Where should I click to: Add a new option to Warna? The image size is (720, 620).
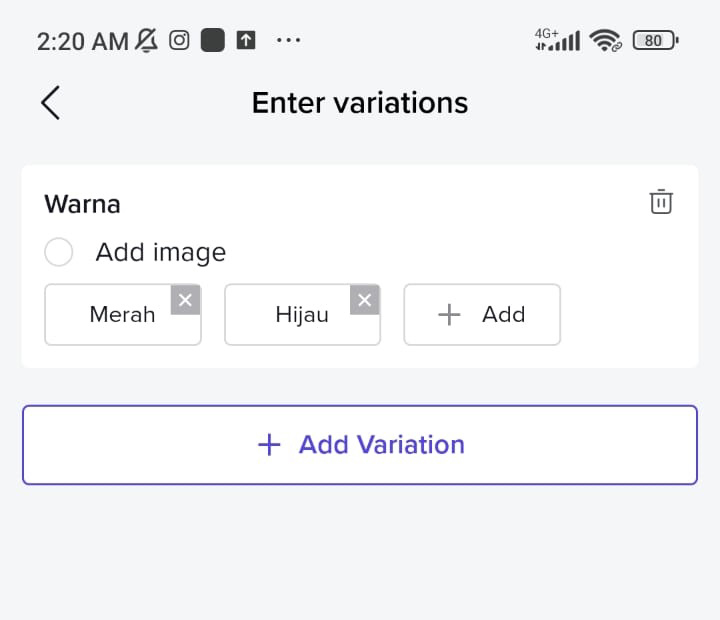[x=482, y=315]
